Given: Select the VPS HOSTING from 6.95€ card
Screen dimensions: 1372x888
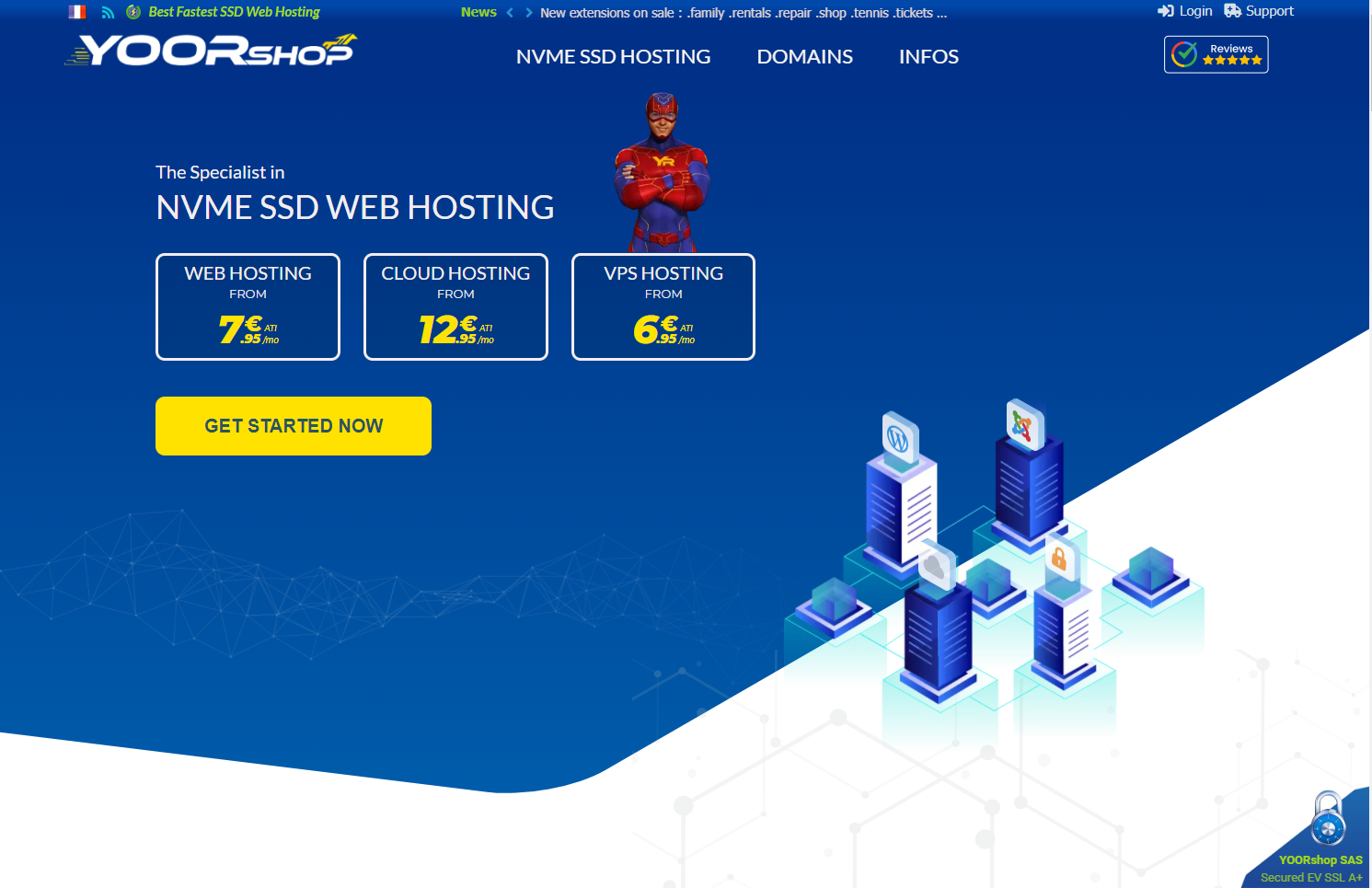Looking at the screenshot, I should coord(663,306).
